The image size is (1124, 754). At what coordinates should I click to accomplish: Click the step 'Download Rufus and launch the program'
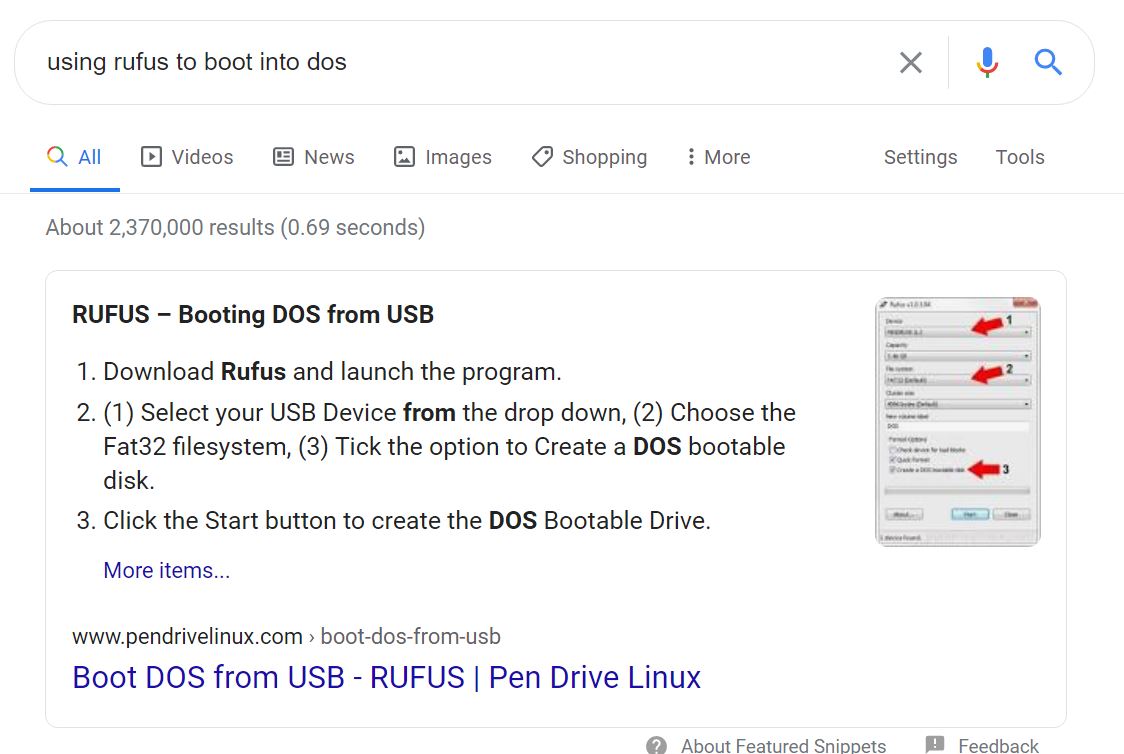pos(333,372)
